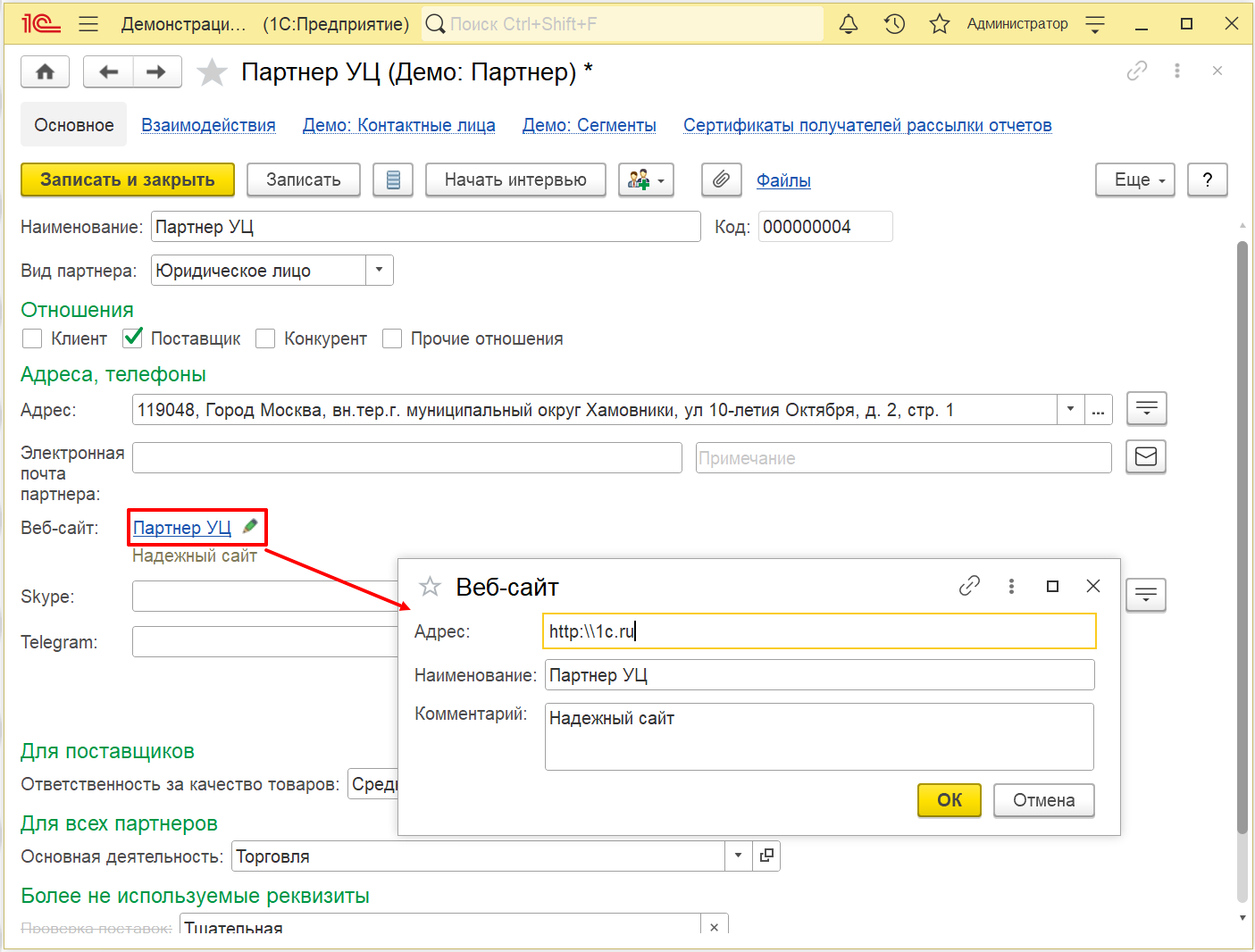Screen dimensions: 1255x952
Task: Go to the home page icon
Action: 46,71
